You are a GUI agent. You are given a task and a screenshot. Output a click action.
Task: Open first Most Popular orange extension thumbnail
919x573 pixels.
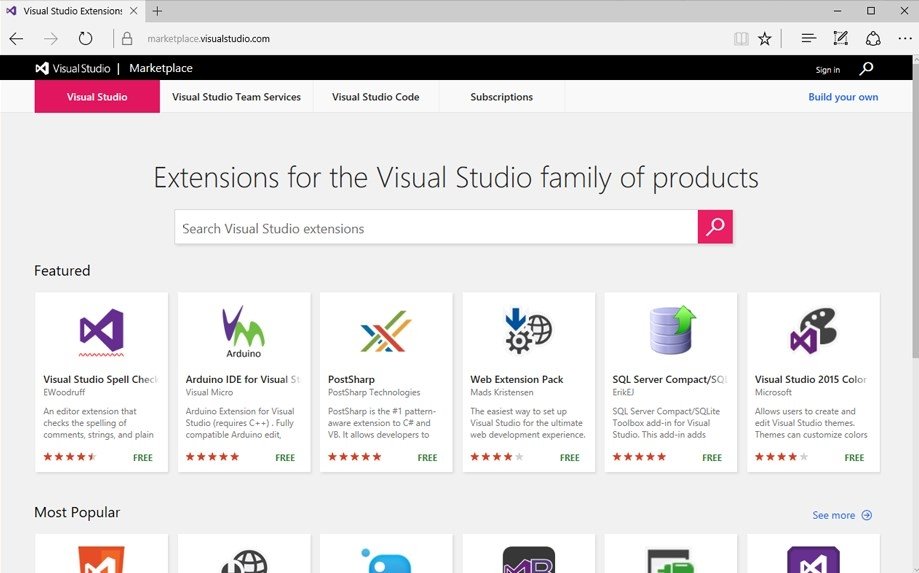coord(101,560)
